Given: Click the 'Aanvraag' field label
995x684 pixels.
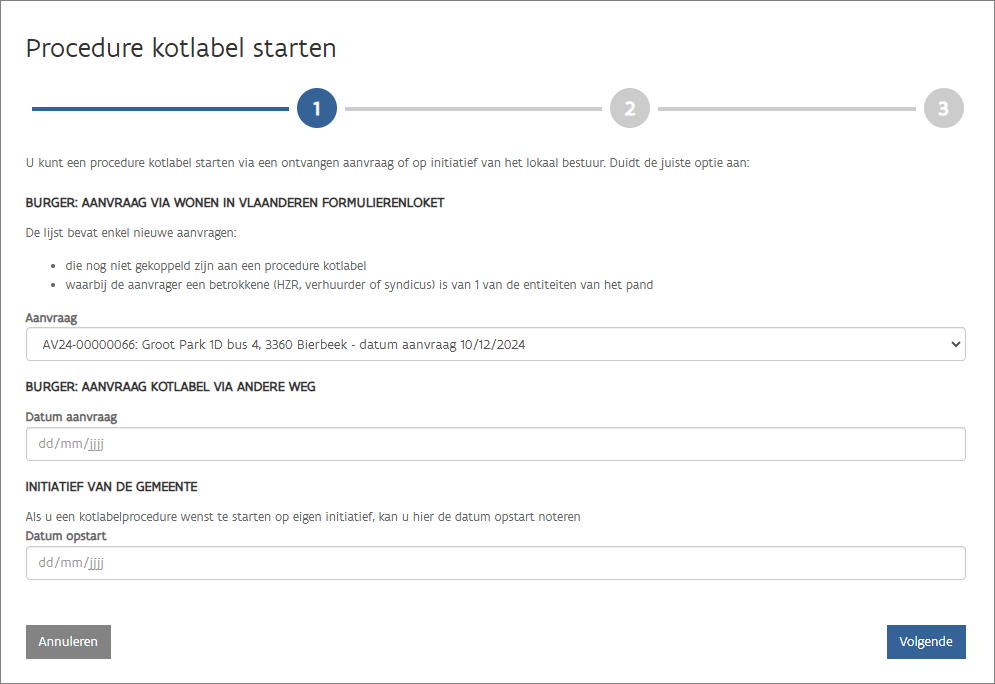Looking at the screenshot, I should click(51, 317).
